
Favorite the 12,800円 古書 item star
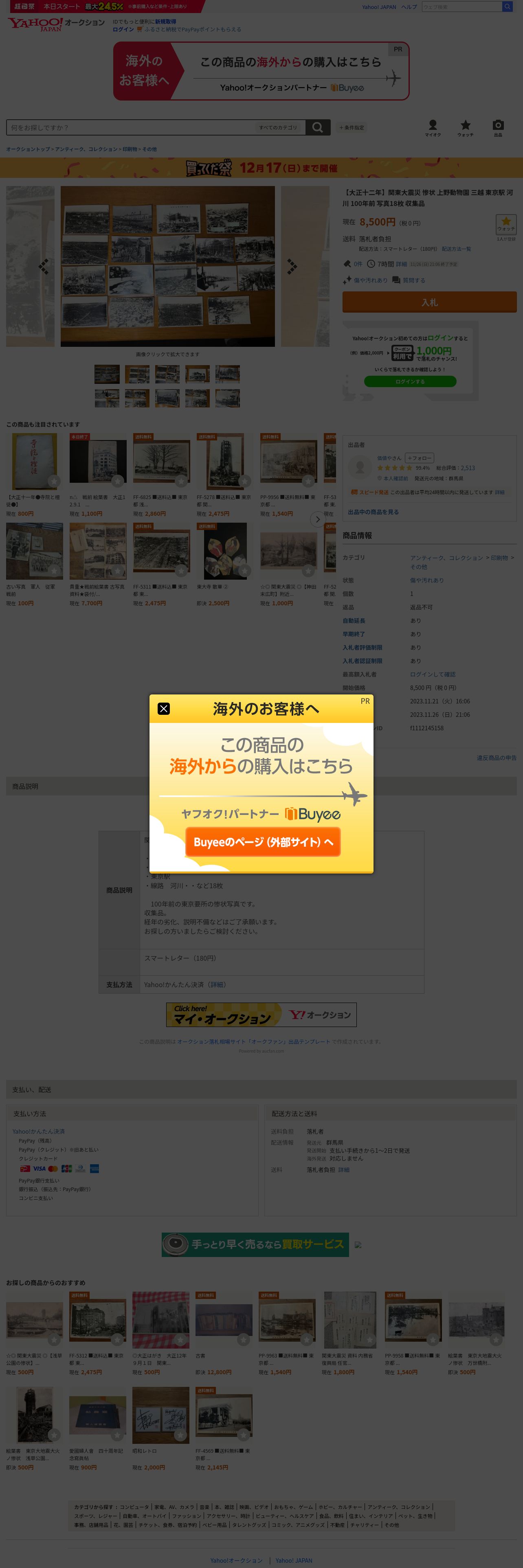(x=244, y=1339)
